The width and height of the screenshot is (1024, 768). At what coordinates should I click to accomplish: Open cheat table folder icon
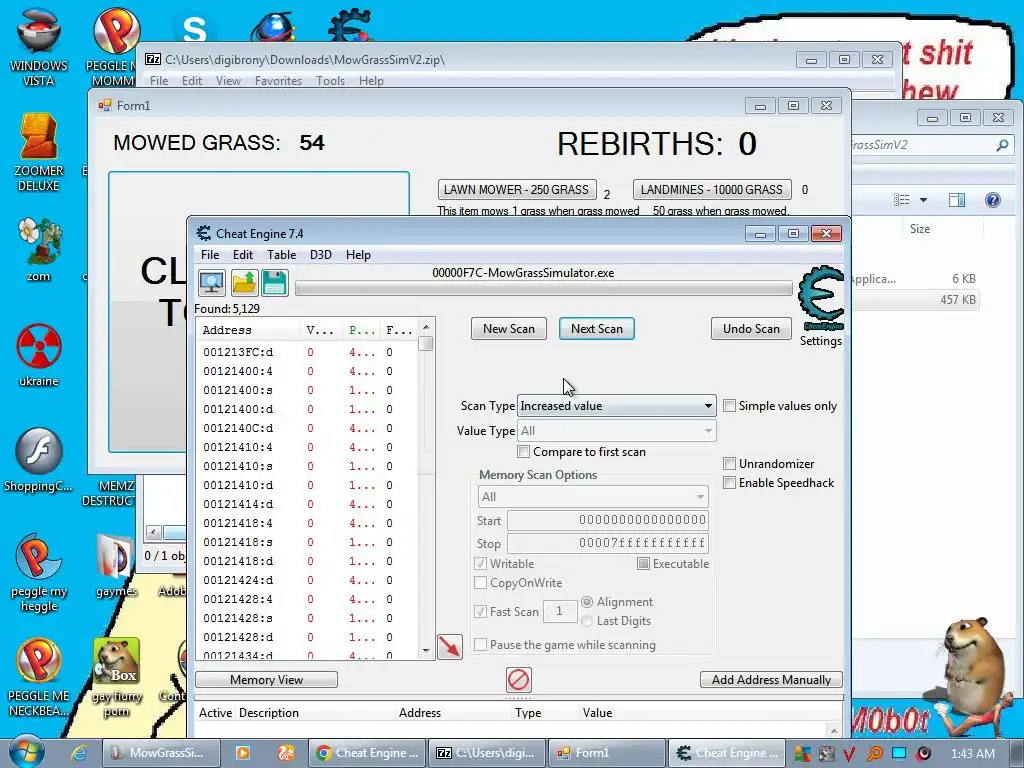click(244, 283)
